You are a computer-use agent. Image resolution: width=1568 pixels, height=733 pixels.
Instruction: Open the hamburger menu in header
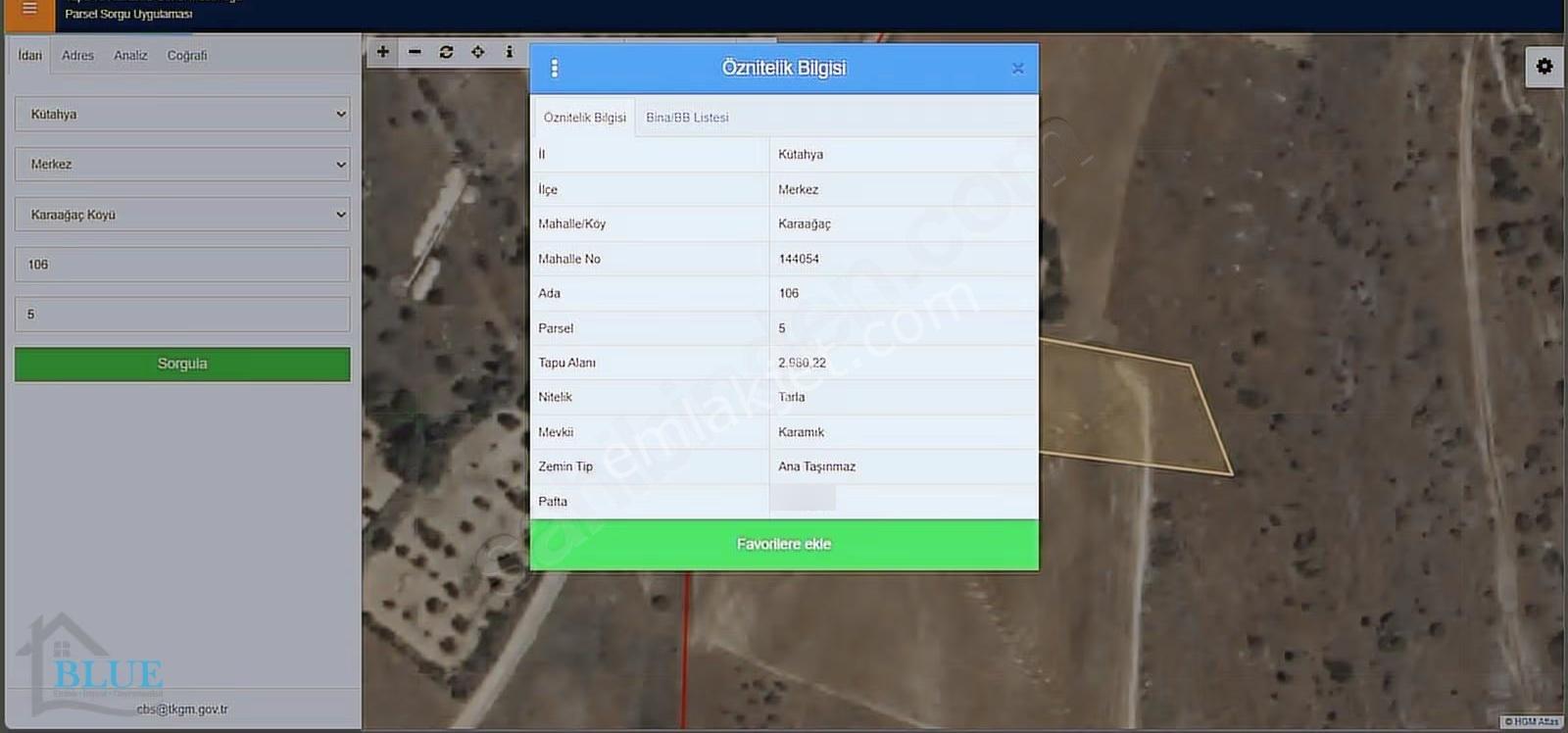click(29, 10)
